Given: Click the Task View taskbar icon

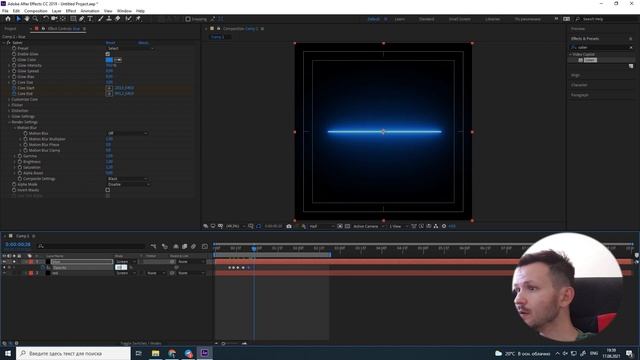Looking at the screenshot, I should coord(138,353).
